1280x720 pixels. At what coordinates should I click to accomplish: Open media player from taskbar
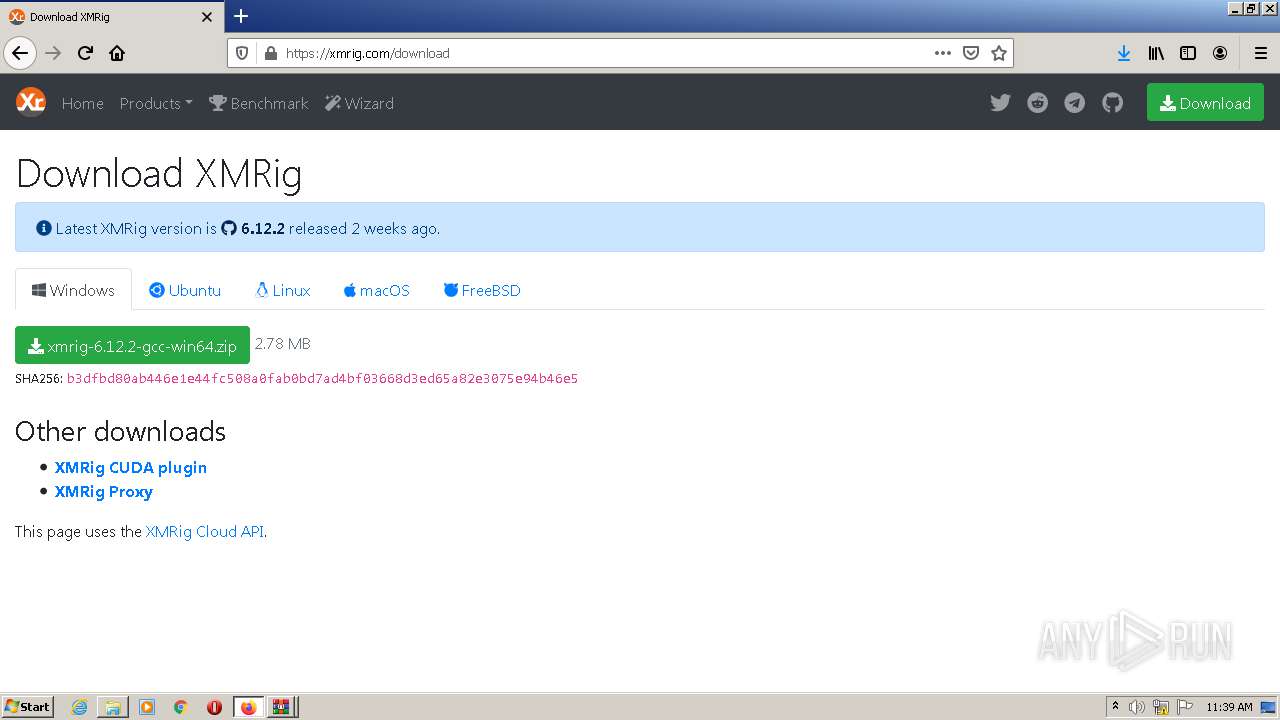click(x=147, y=707)
